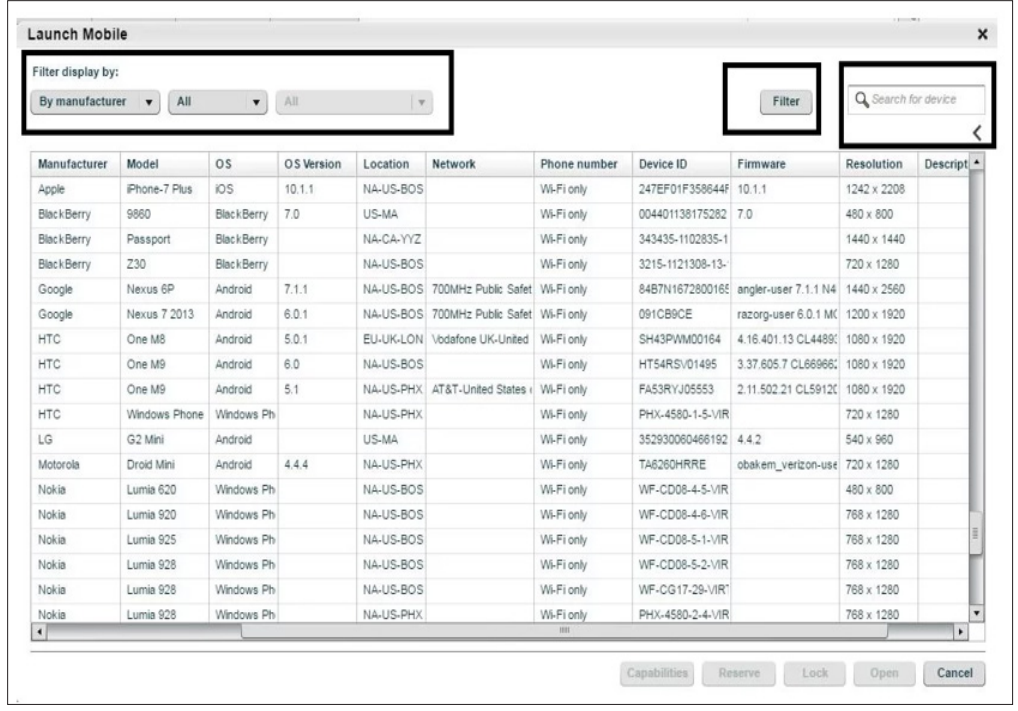The height and width of the screenshot is (711, 1018).
Task: Click device ID WF-CD08-5-2-VIR
Action: [681, 565]
